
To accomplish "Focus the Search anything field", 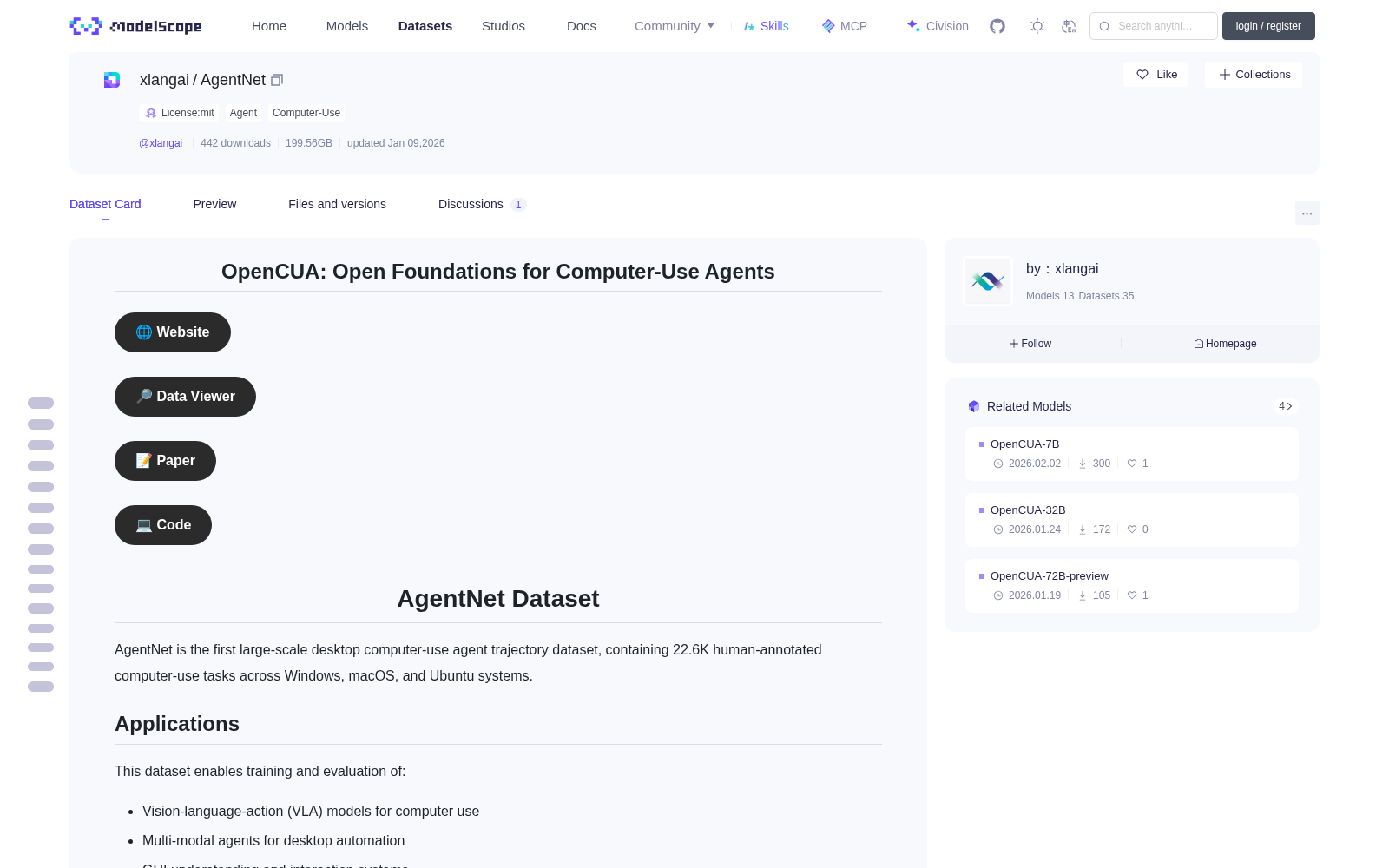I will click(x=1154, y=26).
